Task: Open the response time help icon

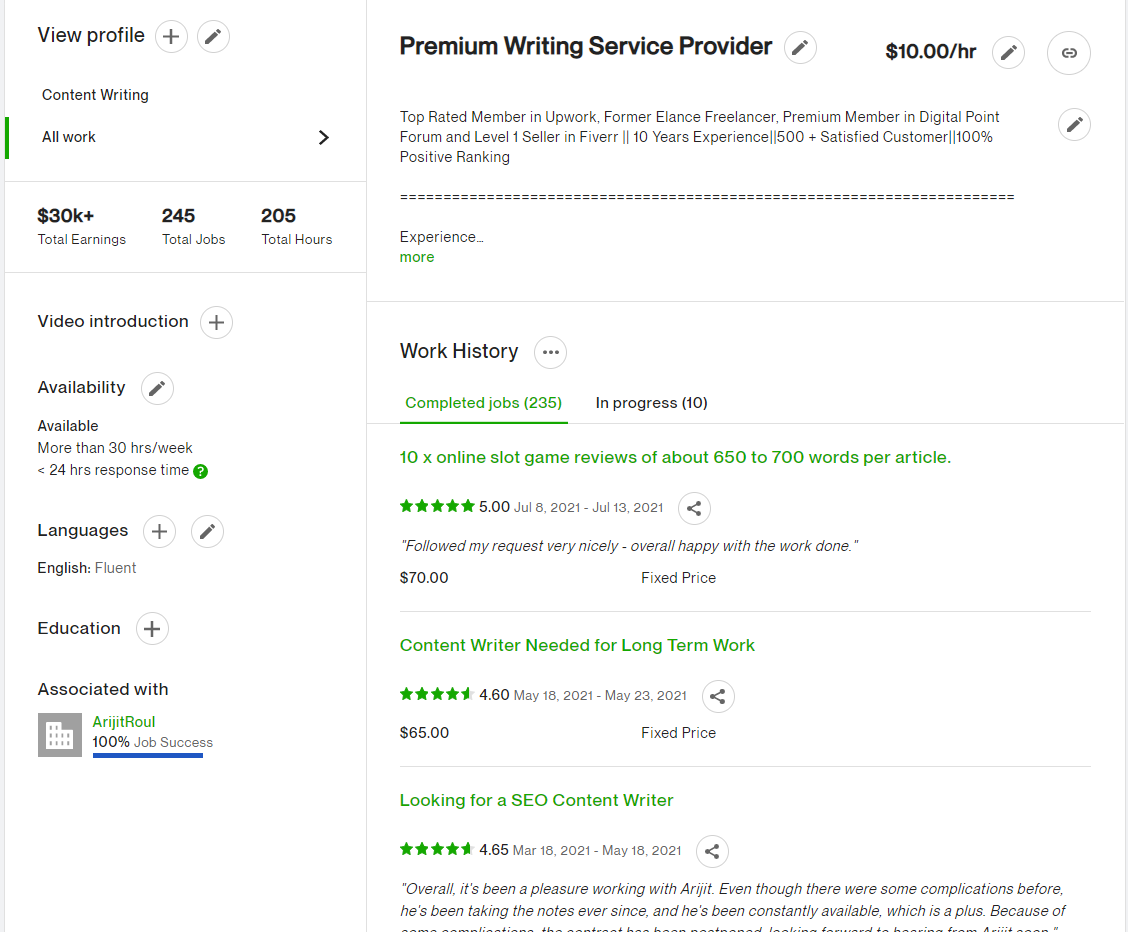Action: coord(200,471)
